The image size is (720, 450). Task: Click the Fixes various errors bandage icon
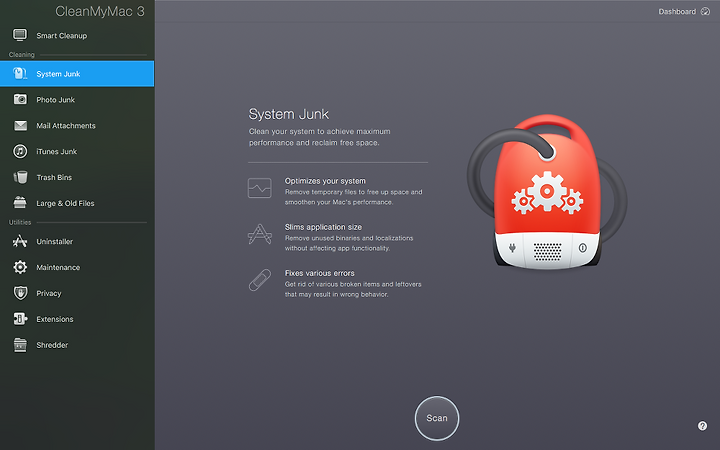[260, 280]
